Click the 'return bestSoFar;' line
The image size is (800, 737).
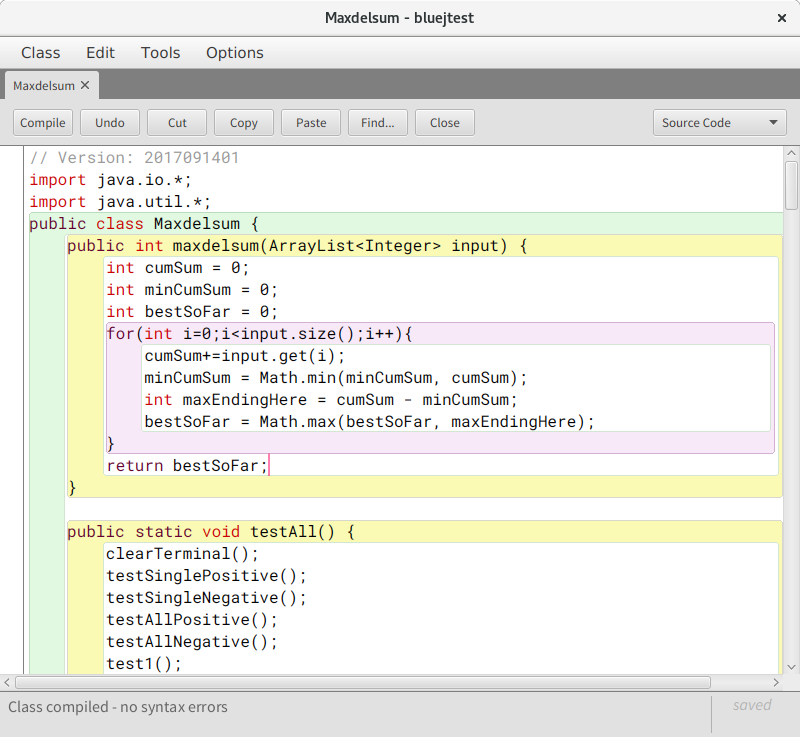click(187, 465)
